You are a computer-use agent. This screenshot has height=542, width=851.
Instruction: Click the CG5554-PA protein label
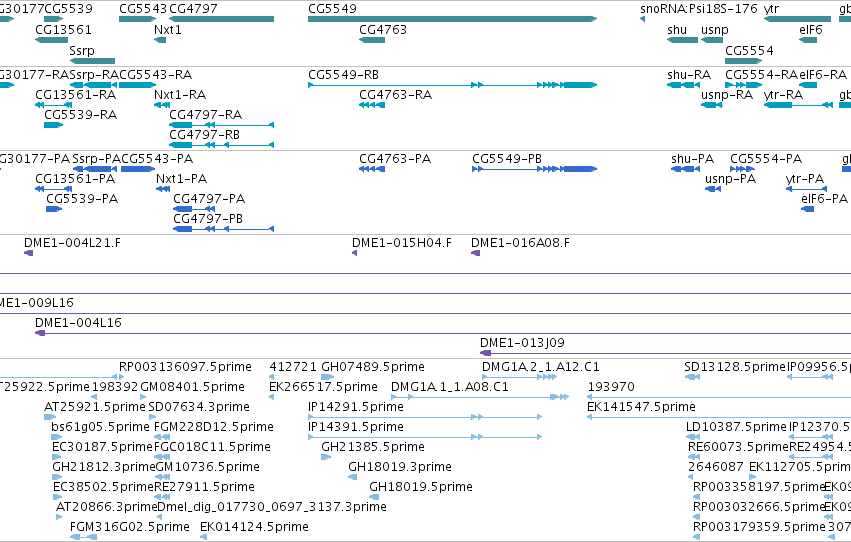pyautogui.click(x=766, y=158)
